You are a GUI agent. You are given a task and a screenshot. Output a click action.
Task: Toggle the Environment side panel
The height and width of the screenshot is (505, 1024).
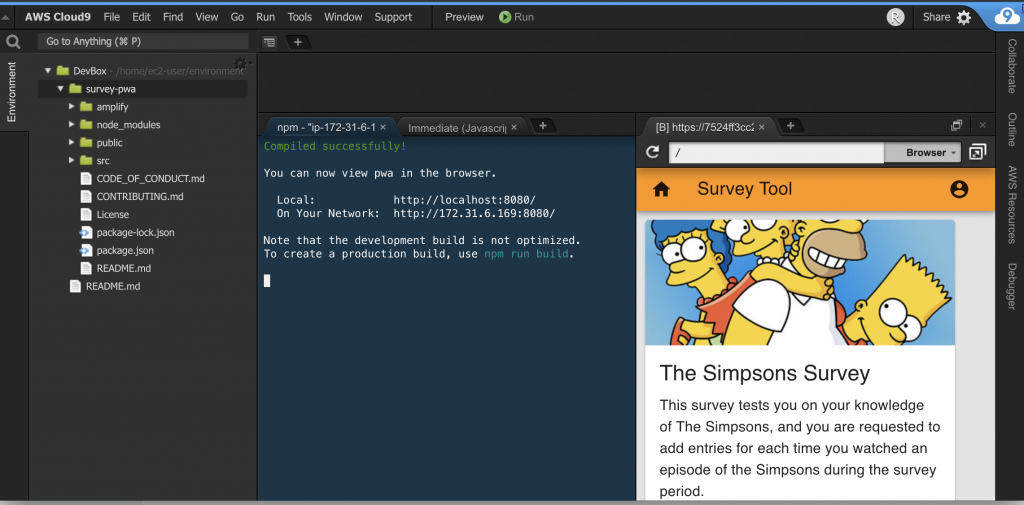(12, 92)
